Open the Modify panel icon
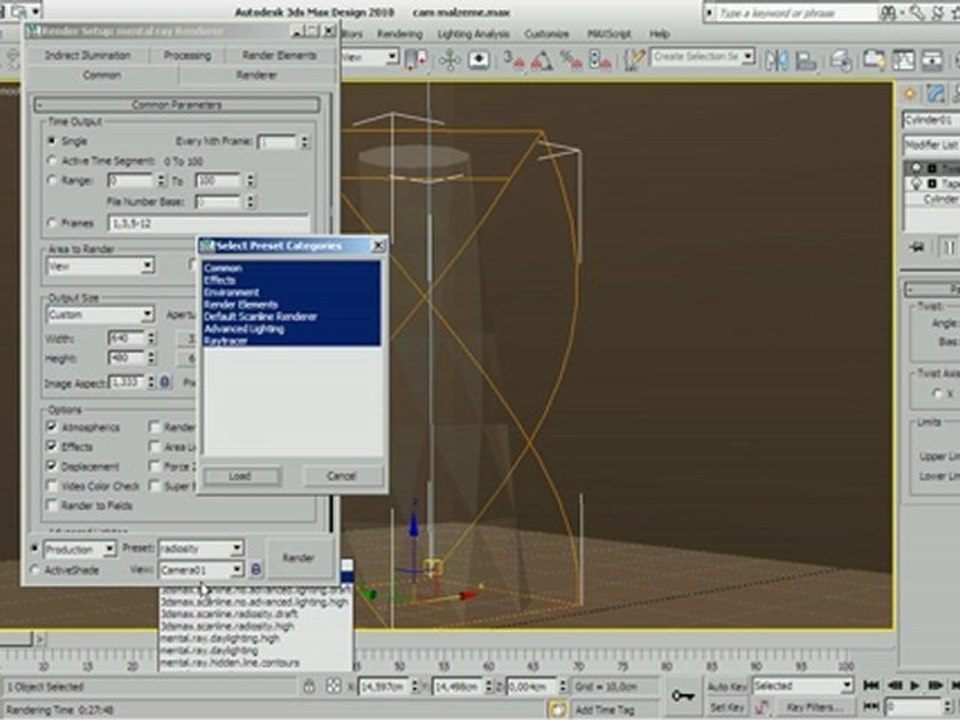 point(936,94)
